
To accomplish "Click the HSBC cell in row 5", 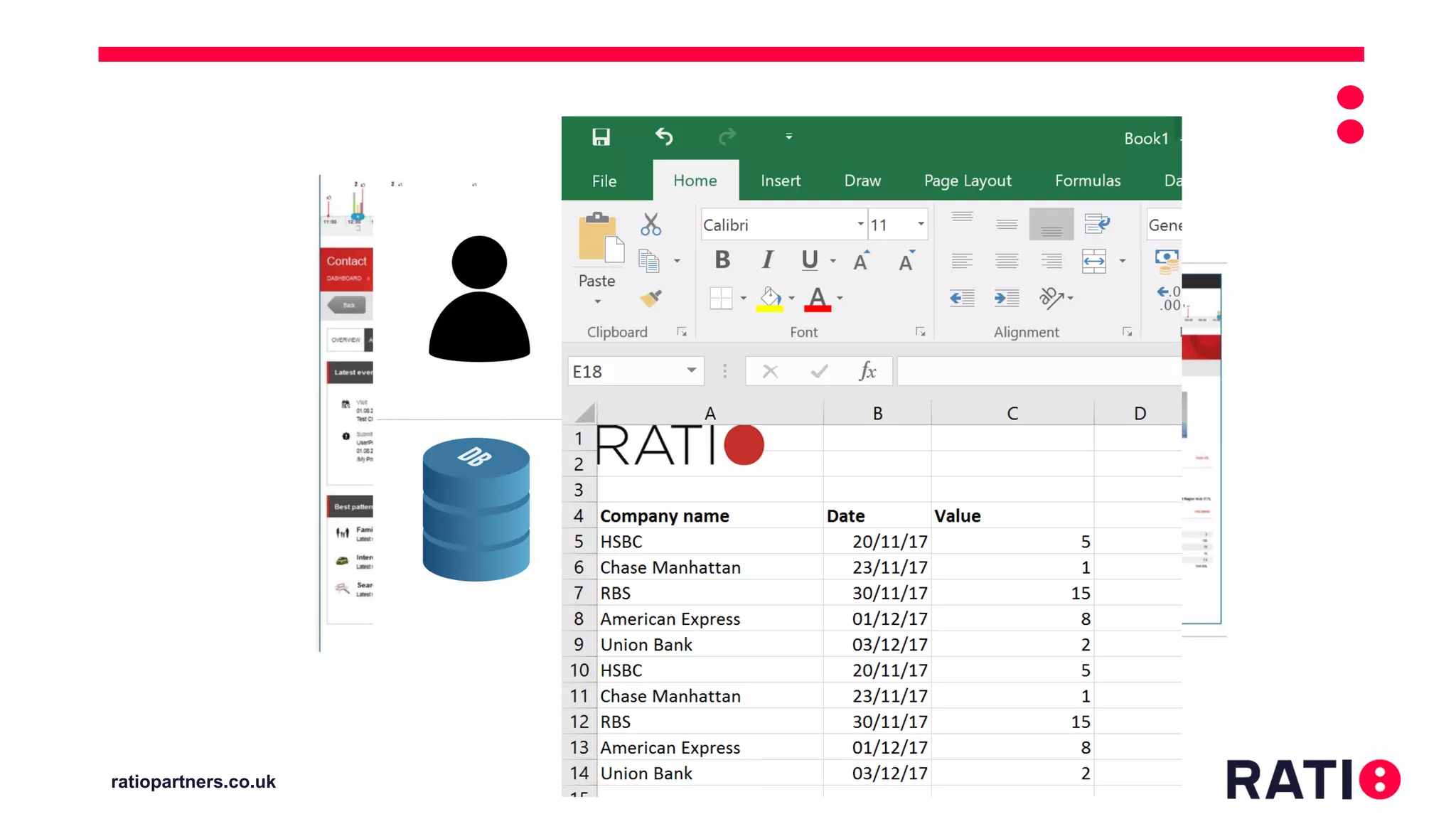I will [710, 542].
